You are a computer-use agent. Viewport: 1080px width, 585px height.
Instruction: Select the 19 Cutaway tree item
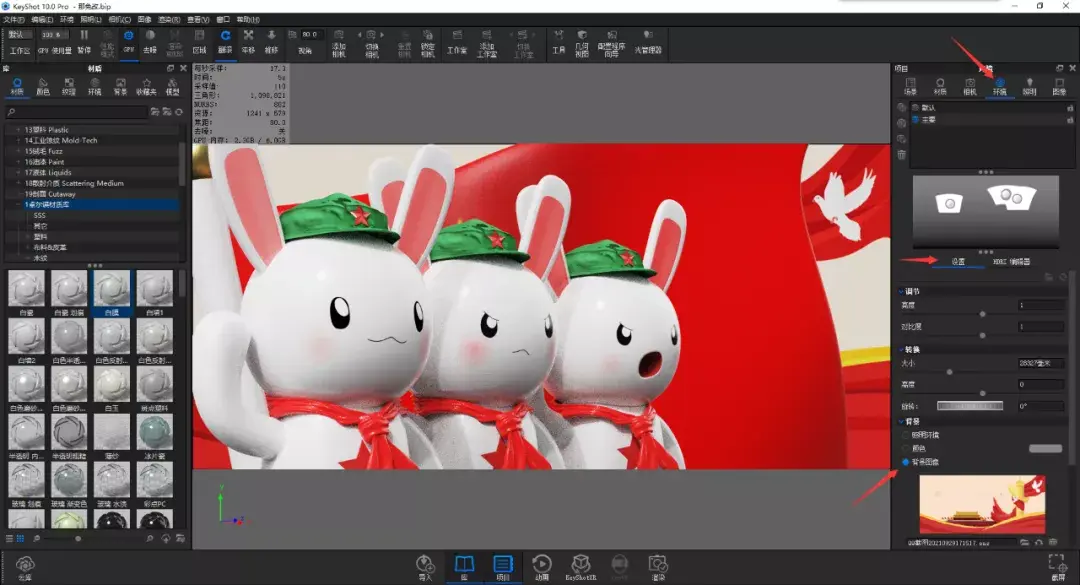point(50,194)
